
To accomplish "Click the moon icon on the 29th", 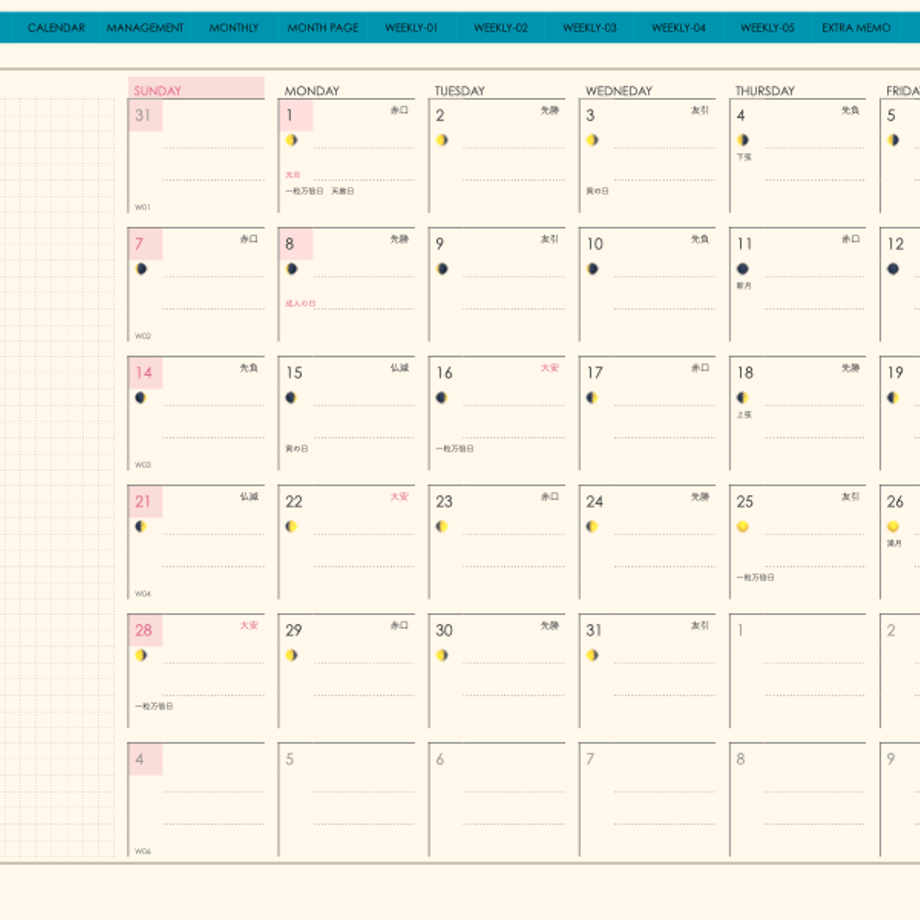I will pos(292,655).
